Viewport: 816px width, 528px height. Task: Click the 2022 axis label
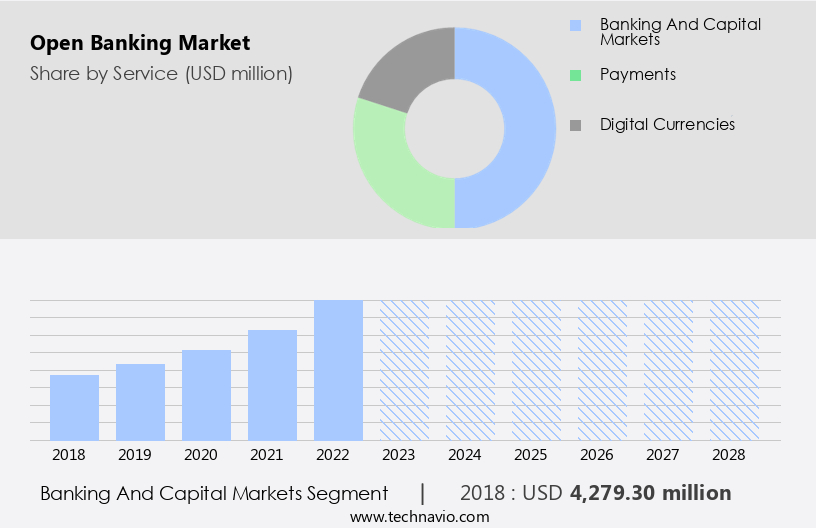click(333, 455)
